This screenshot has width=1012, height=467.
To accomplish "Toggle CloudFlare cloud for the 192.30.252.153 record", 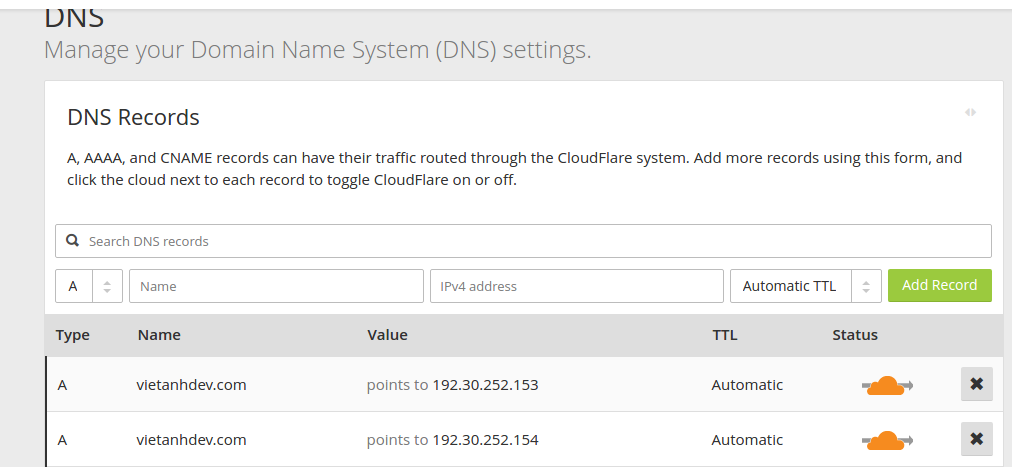I will tap(886, 385).
